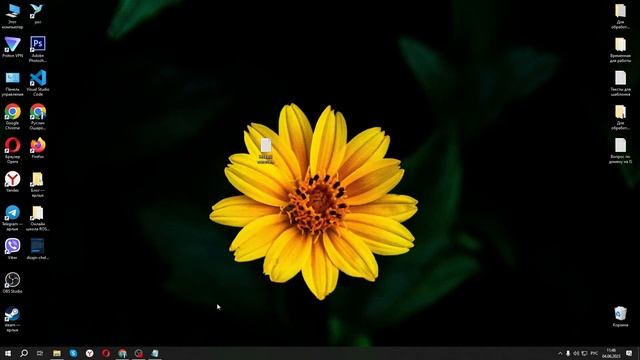Select the Yandex browser desktop shortcut
Viewport: 640px width, 360px height.
12,182
